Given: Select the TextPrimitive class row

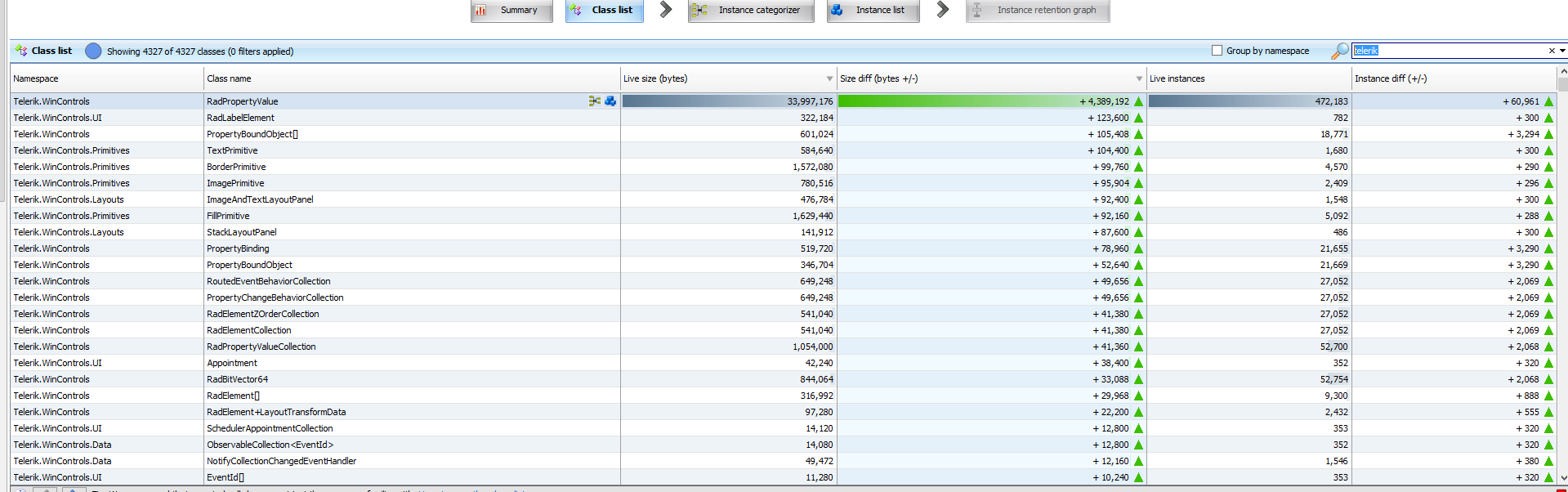Looking at the screenshot, I should tap(783, 150).
